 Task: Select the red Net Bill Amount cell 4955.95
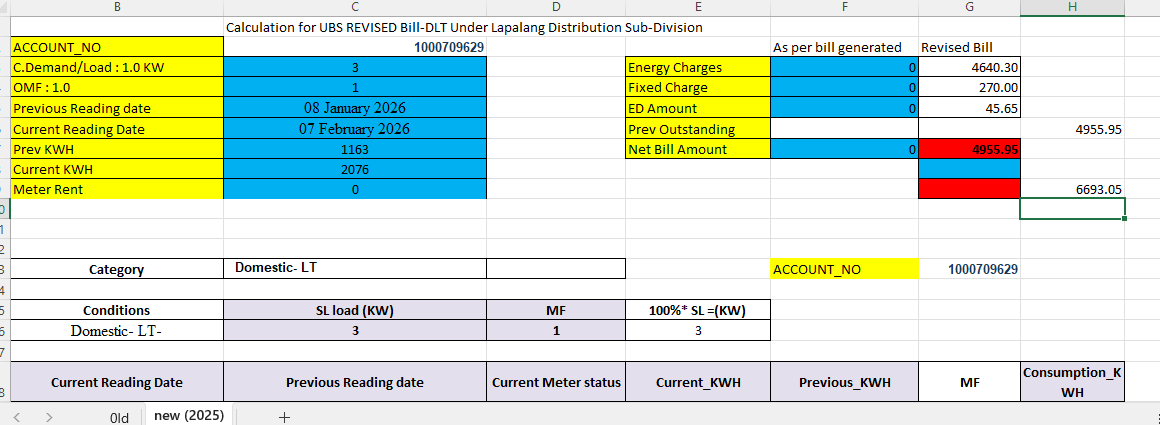click(x=969, y=149)
